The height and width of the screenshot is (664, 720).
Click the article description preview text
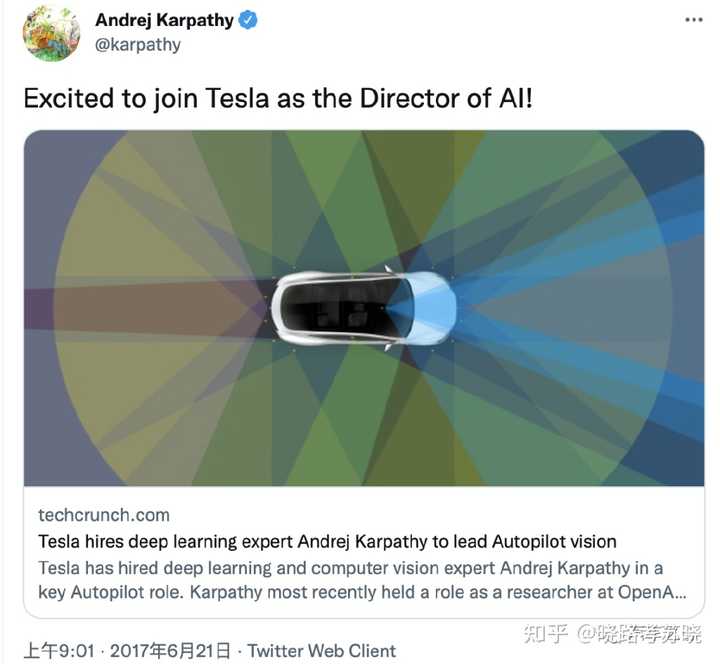pos(362,580)
